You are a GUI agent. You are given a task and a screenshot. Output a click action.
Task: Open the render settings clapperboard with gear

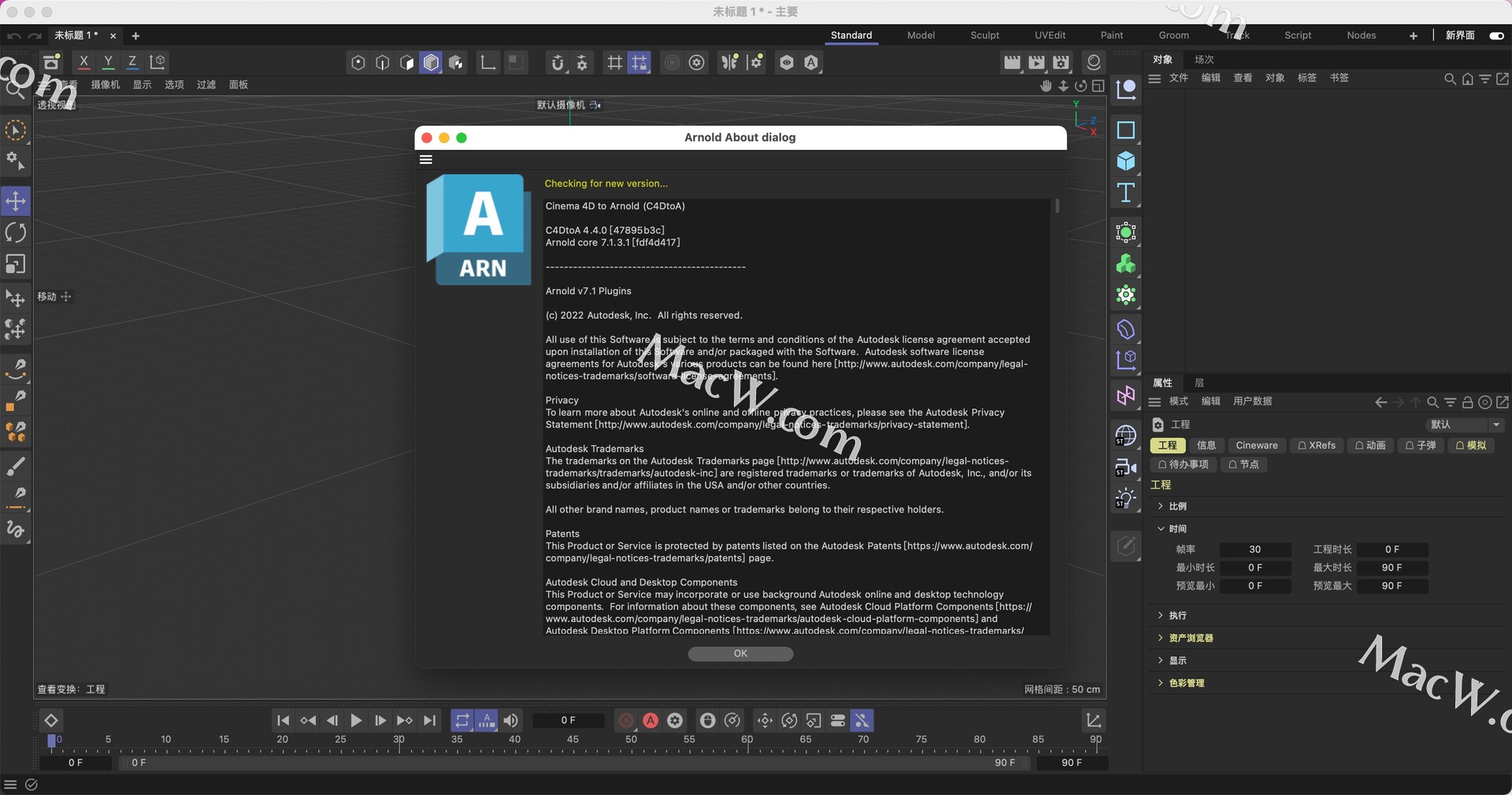point(1062,63)
